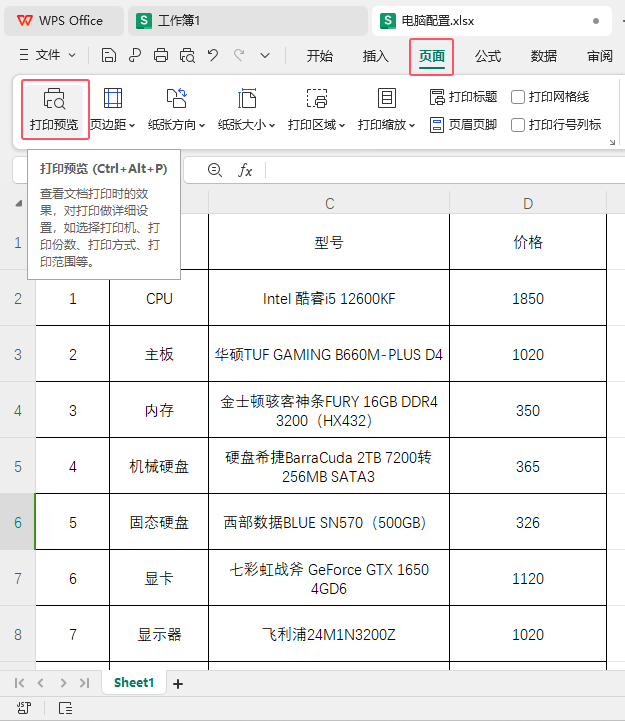Image resolution: width=625 pixels, height=721 pixels.
Task: Go to last sheet navigation arrow
Action: (84, 683)
